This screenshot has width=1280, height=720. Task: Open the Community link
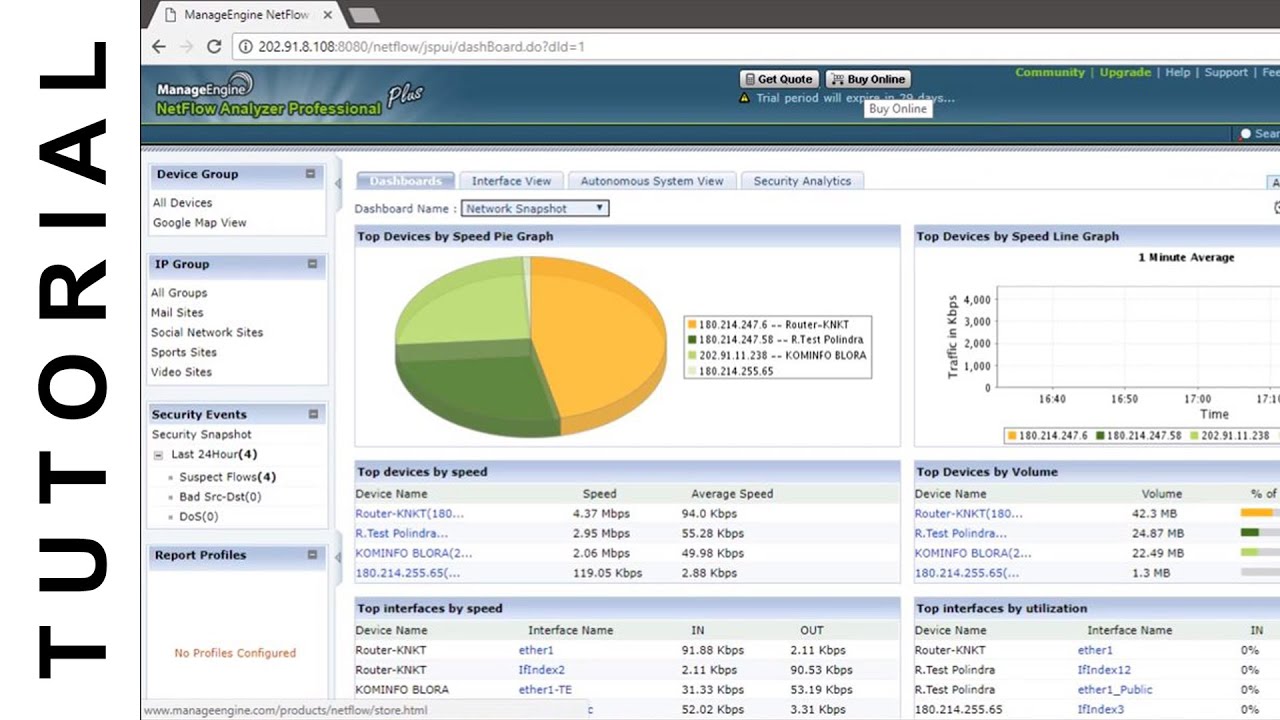pyautogui.click(x=1050, y=72)
